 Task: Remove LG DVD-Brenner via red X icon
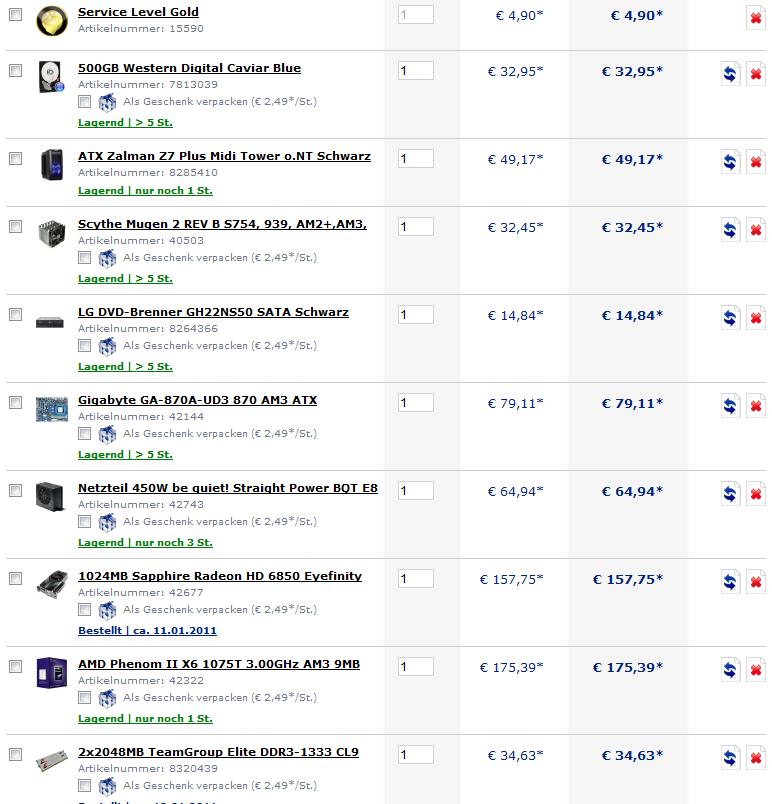pos(755,318)
